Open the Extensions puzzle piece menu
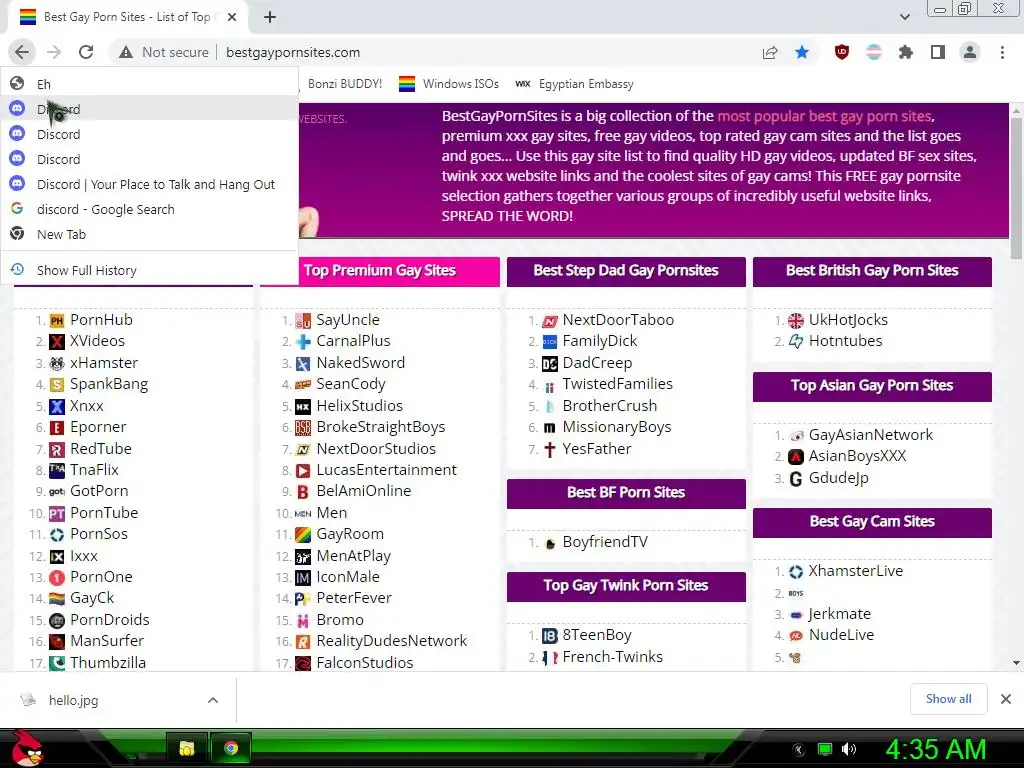This screenshot has width=1024, height=768. [906, 52]
